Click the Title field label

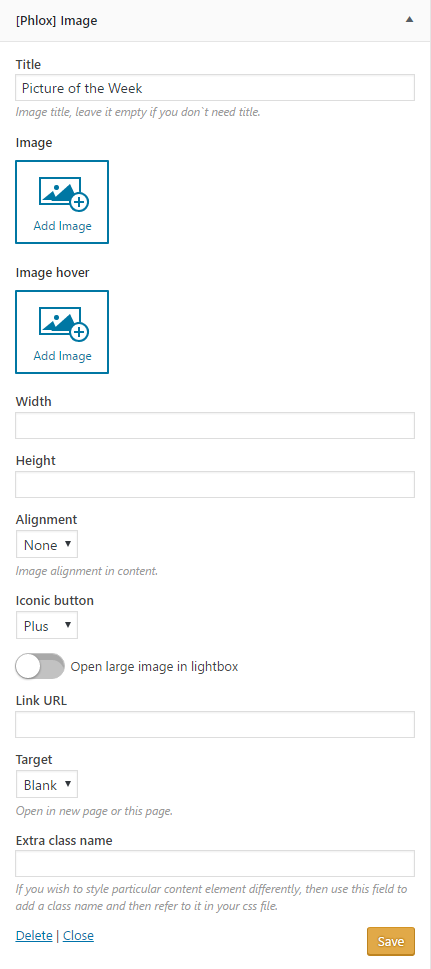click(x=28, y=64)
